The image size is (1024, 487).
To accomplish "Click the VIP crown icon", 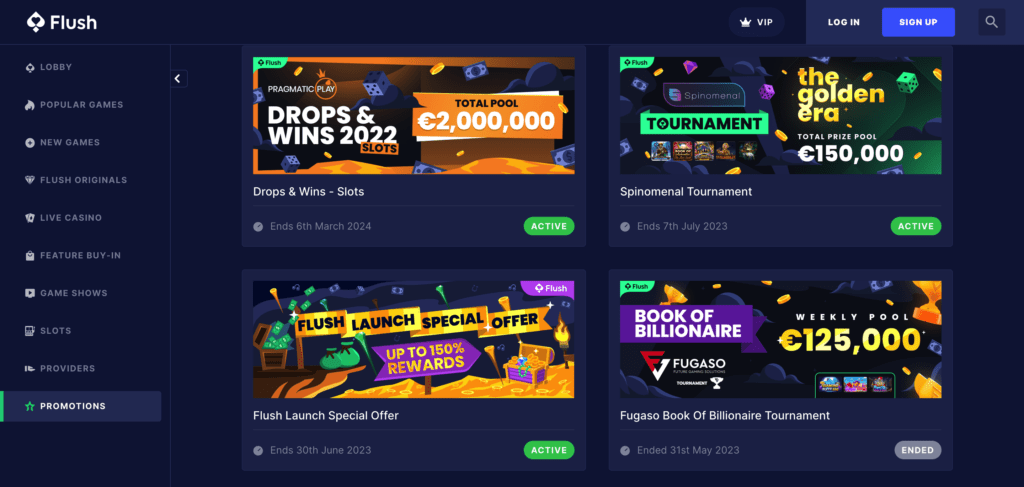I will pos(745,22).
